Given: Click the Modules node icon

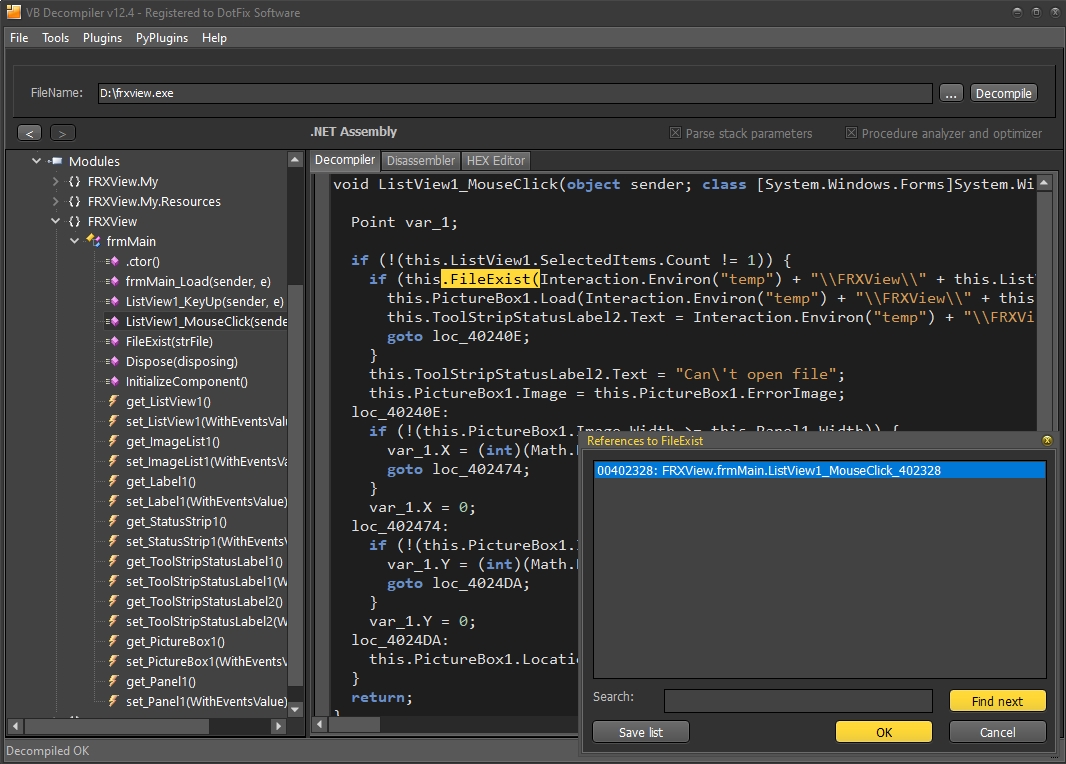Looking at the screenshot, I should pos(55,161).
